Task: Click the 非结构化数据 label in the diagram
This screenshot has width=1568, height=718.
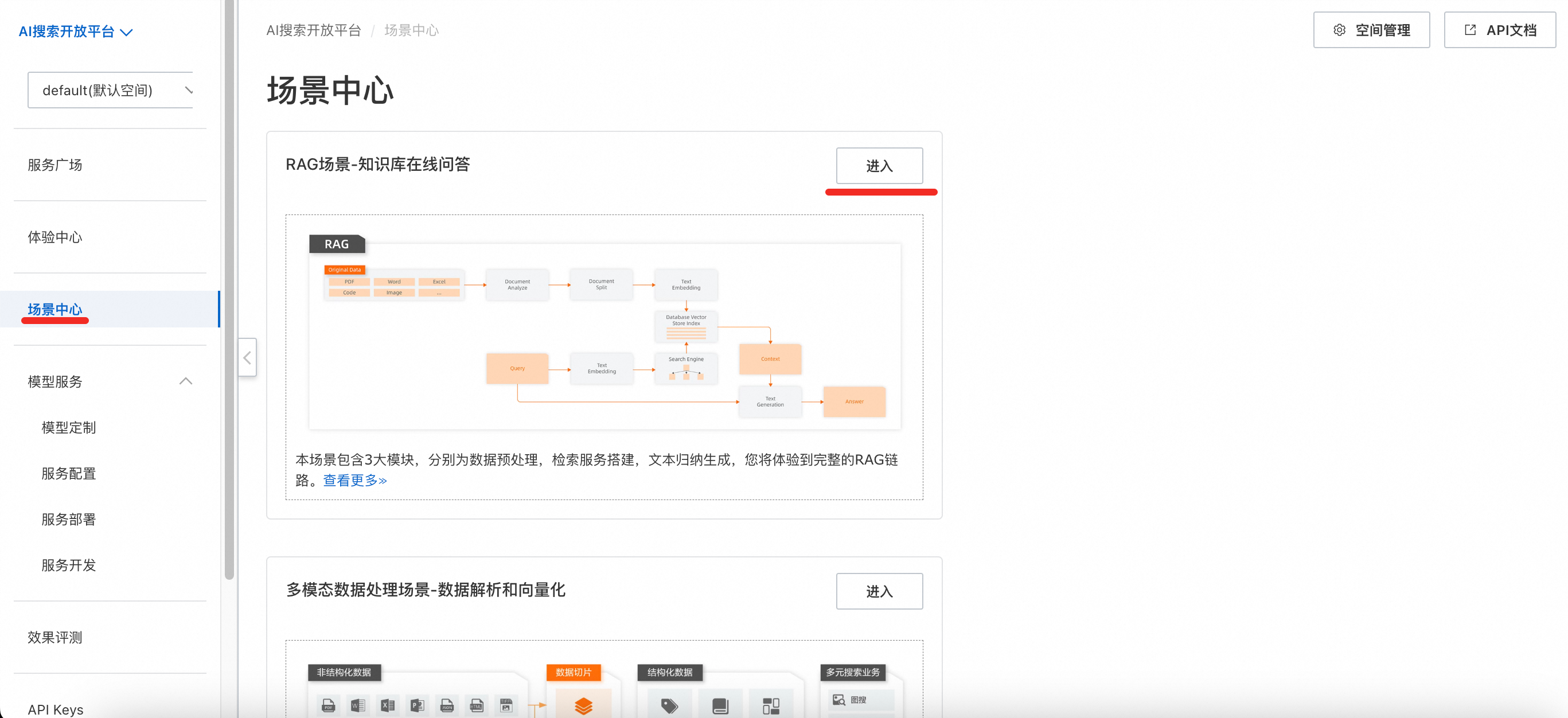Action: pos(344,672)
